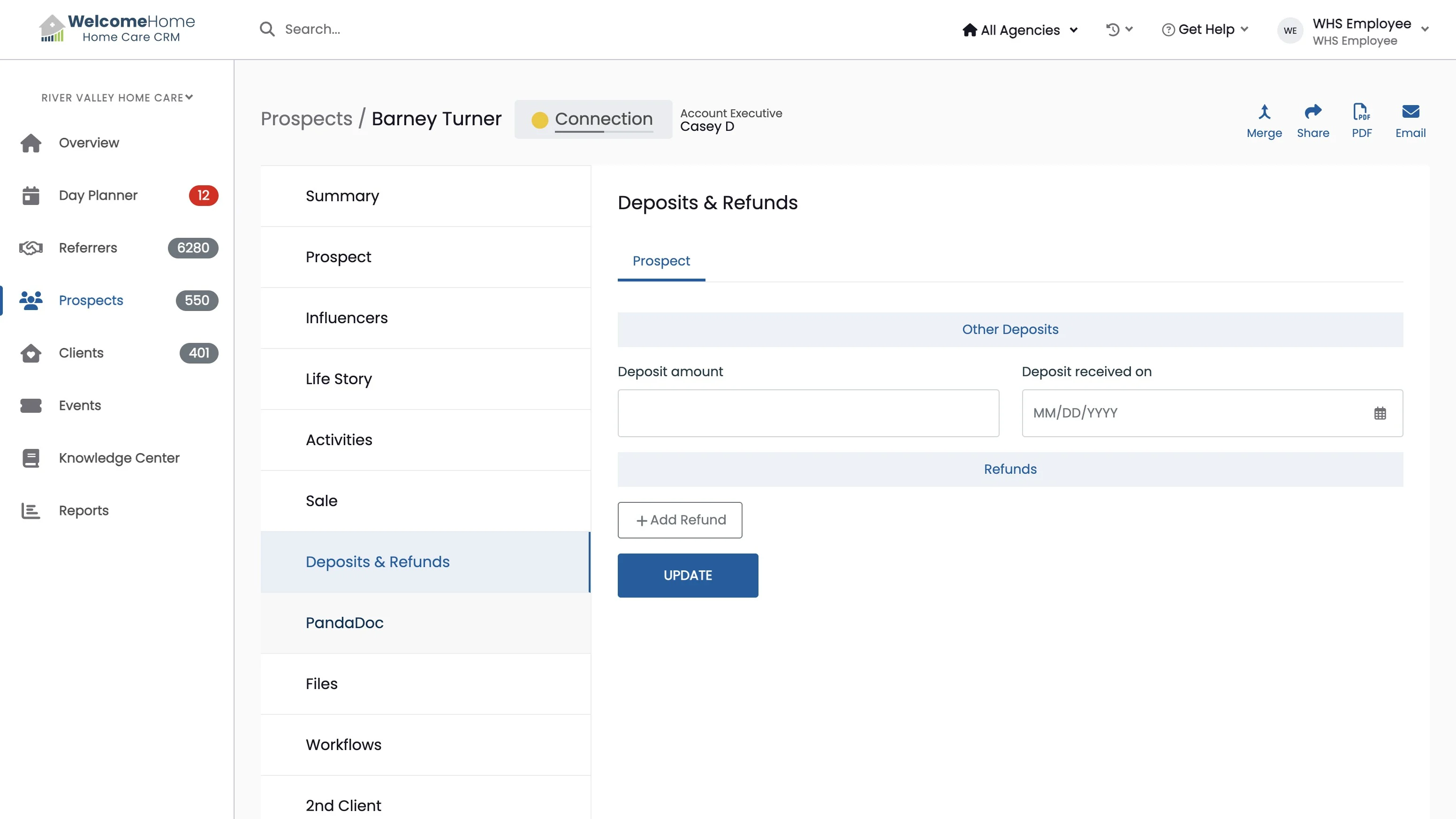Switch to the PandaDoc section
This screenshot has height=819, width=1456.
coord(344,623)
